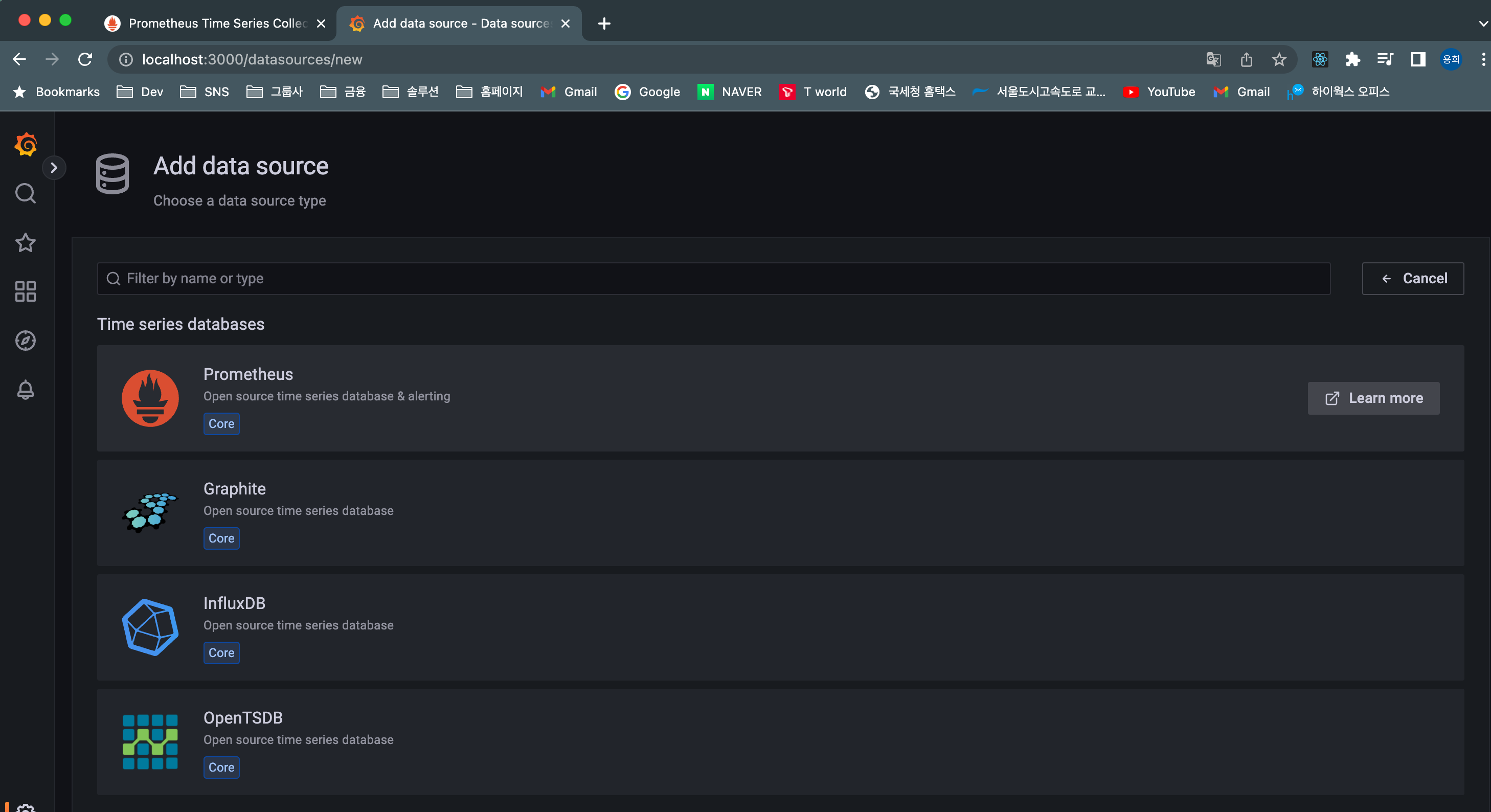1491x812 pixels.
Task: Open the Alerting bell icon
Action: 26,390
